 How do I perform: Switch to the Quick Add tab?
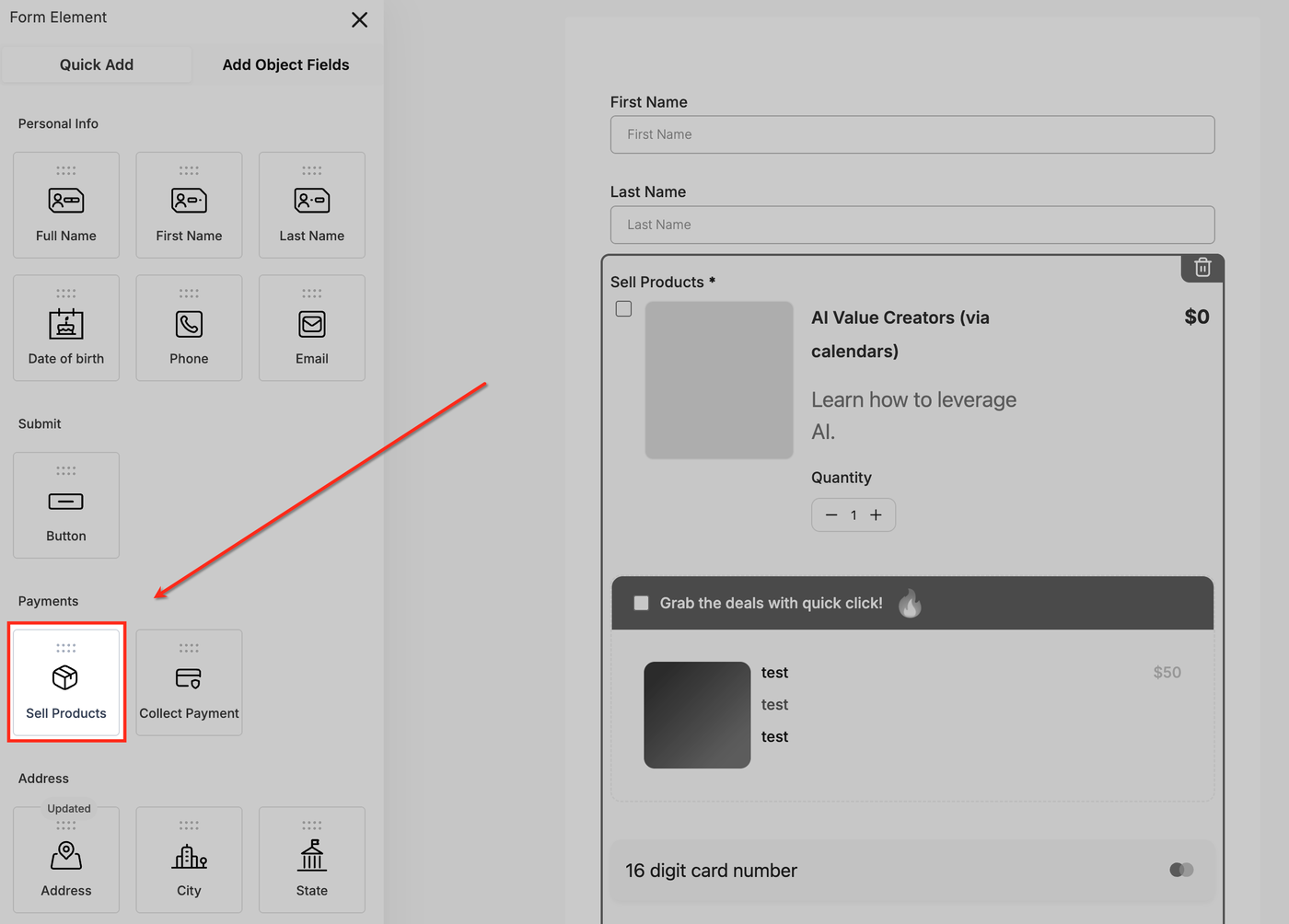pos(97,64)
